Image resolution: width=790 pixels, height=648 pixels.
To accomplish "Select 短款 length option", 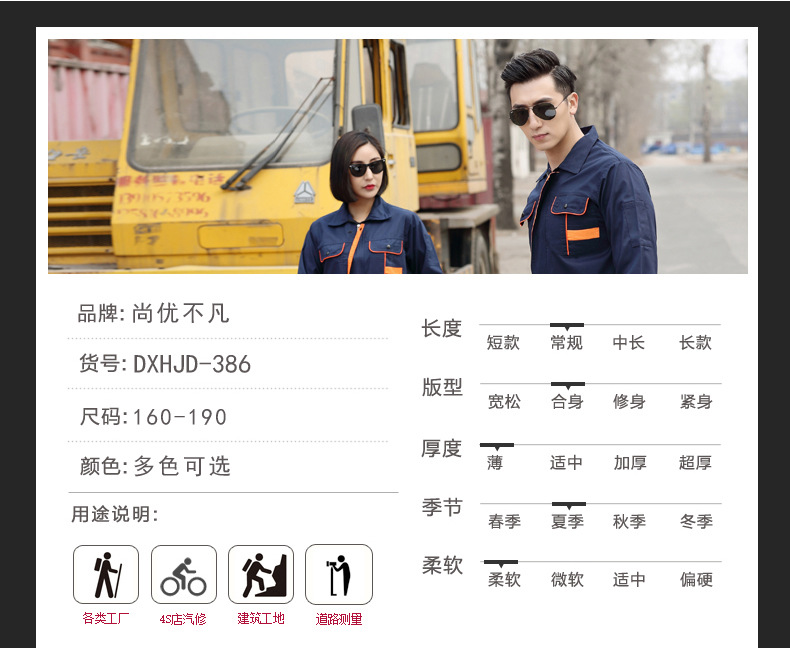I will 503,343.
